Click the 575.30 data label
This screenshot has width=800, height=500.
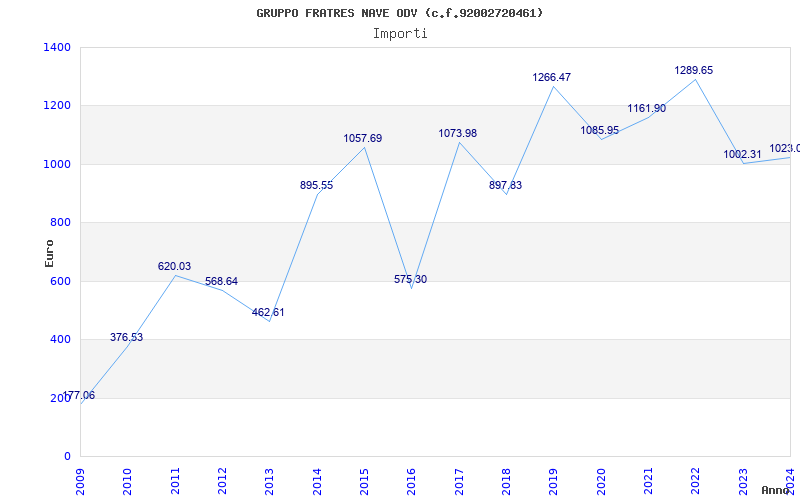click(x=411, y=280)
